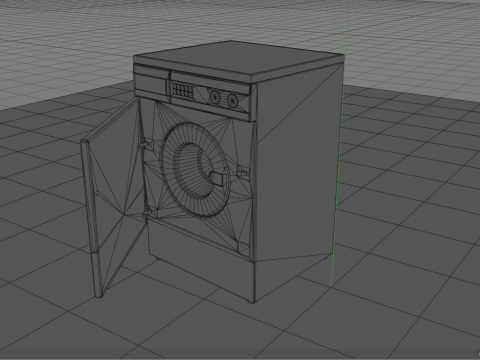480x360 pixels.
Task: Click the door latch right of the drum
Action: 243,172
